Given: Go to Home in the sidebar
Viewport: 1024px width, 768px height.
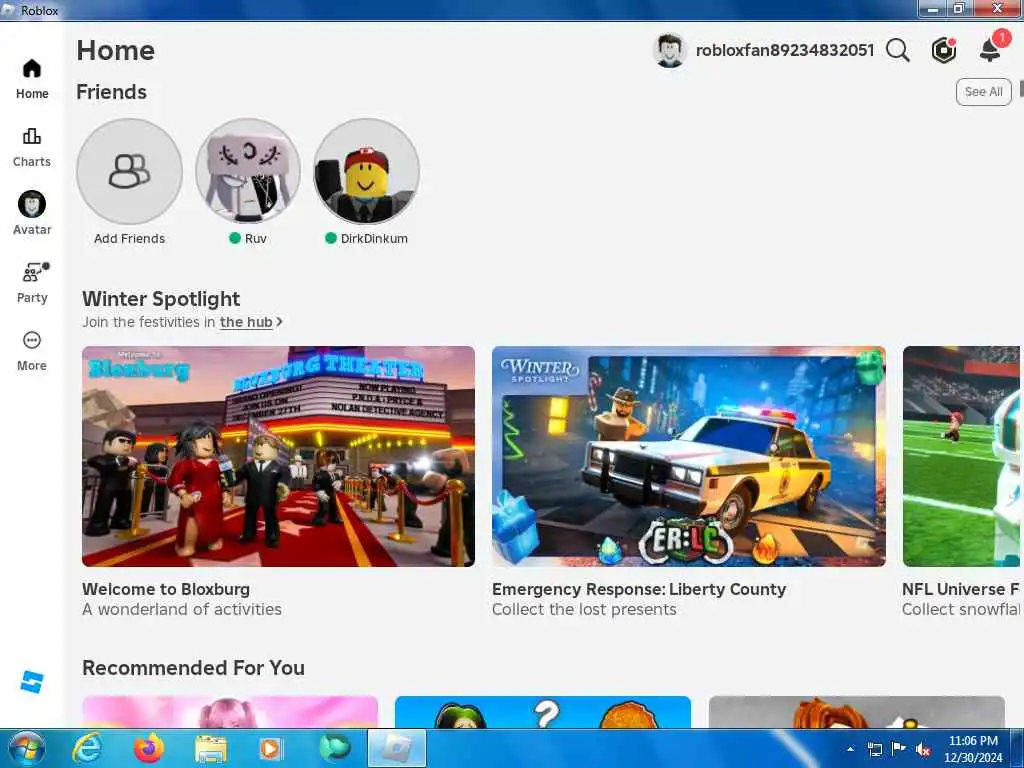Looking at the screenshot, I should [31, 78].
